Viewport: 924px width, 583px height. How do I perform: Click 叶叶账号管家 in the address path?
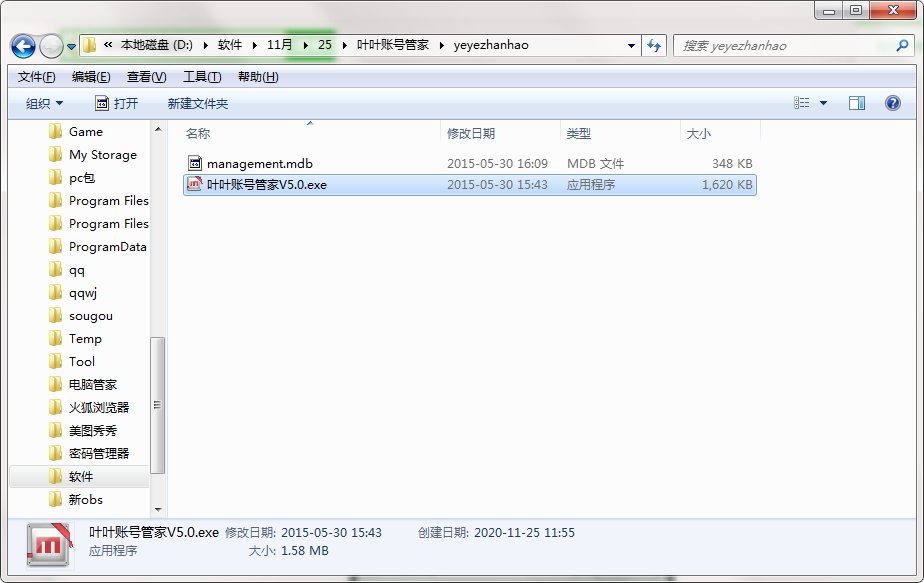(393, 45)
